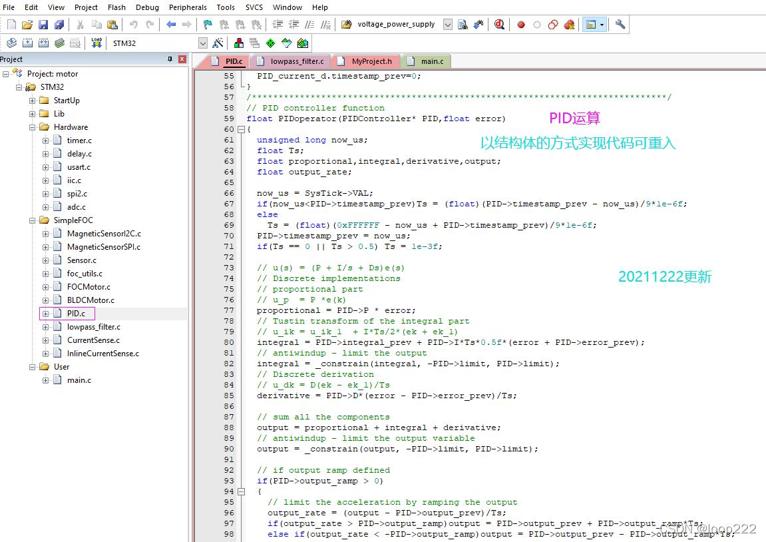
Task: Expand the Lib folder
Action: coord(32,114)
